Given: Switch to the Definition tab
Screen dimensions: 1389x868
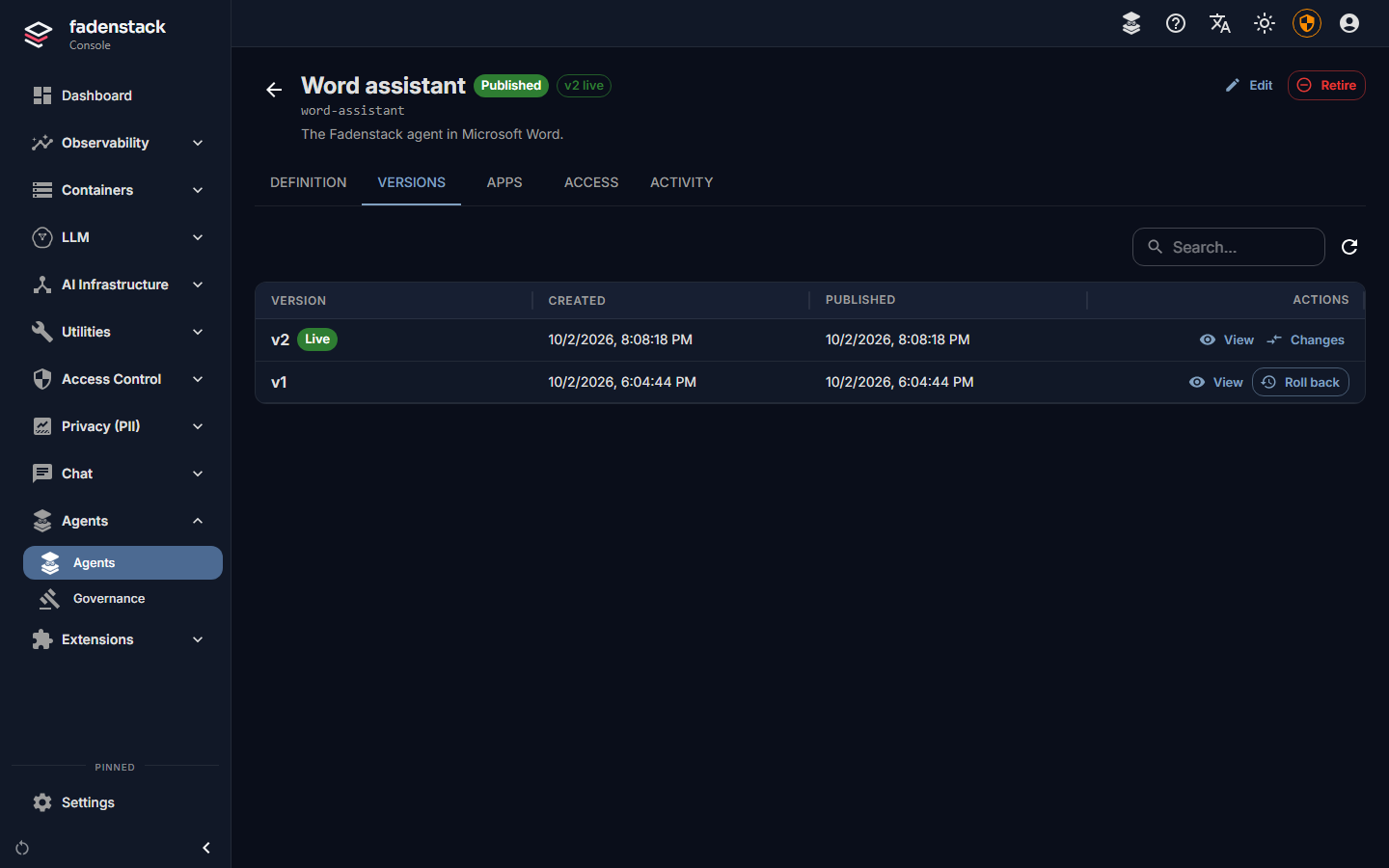Looking at the screenshot, I should (x=309, y=182).
